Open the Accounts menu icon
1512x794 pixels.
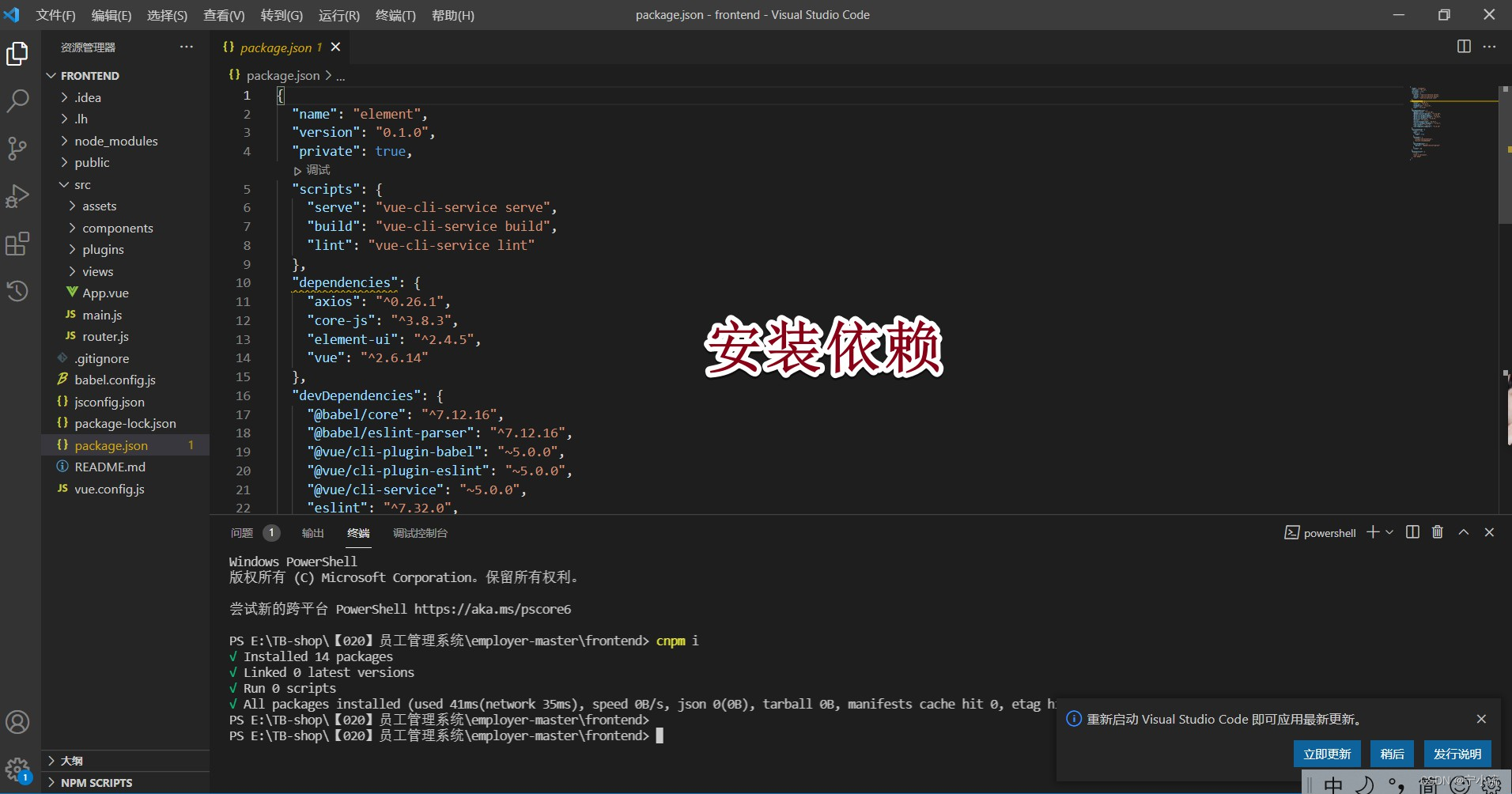17,722
